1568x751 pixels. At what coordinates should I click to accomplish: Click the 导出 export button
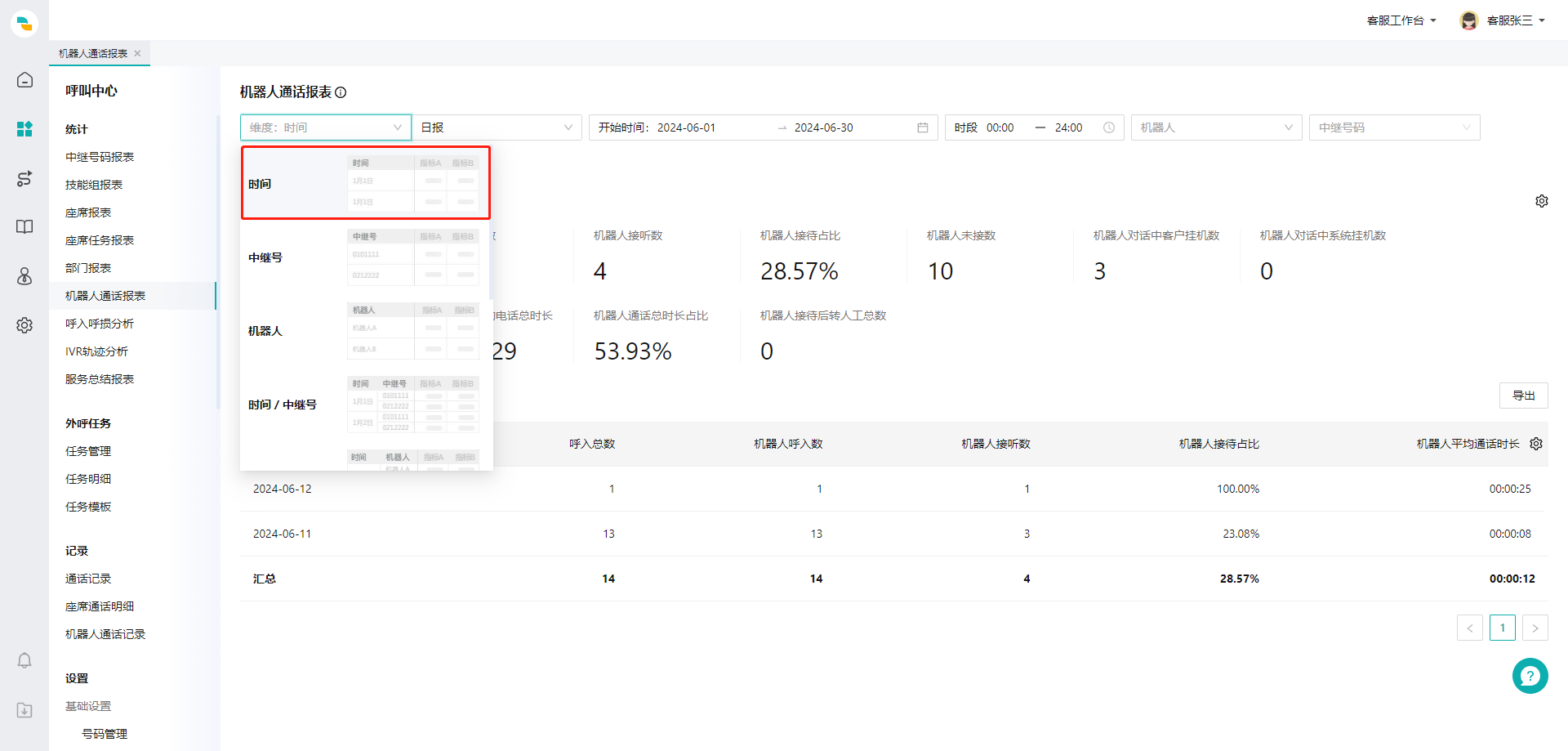pyautogui.click(x=1524, y=396)
